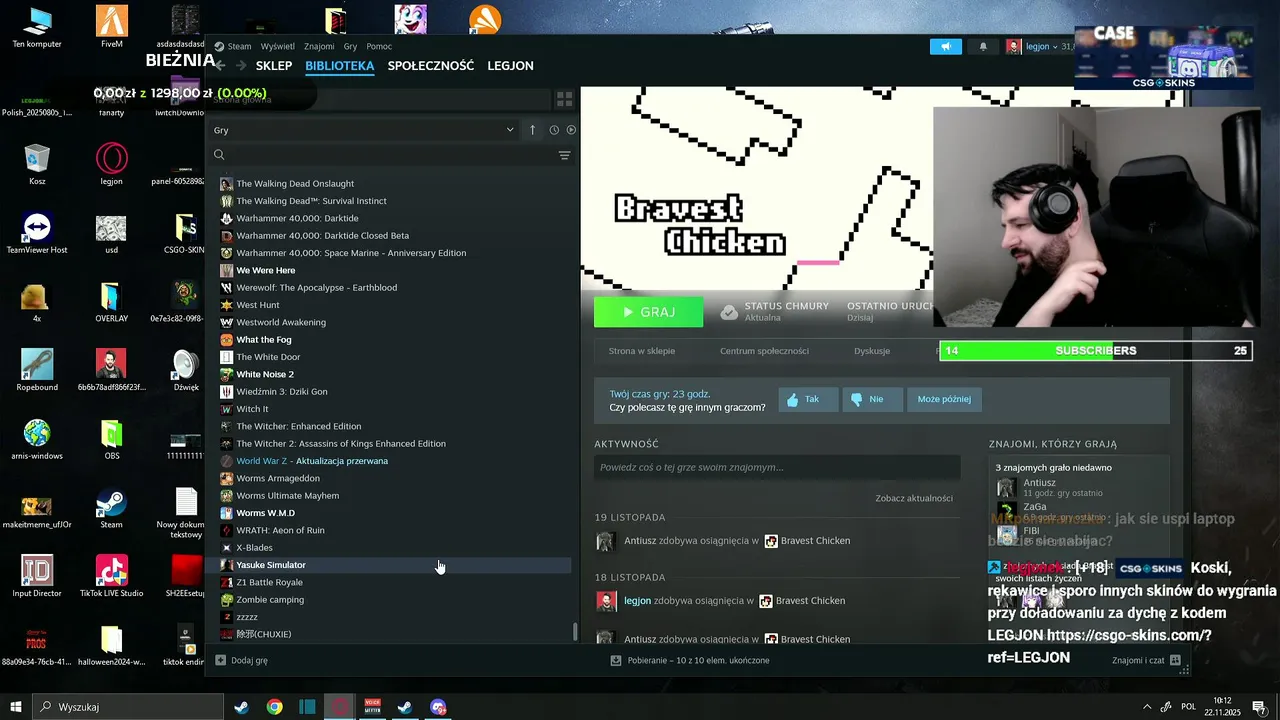Click the sort ascending arrow icon
Image resolution: width=1280 pixels, height=720 pixels.
pyautogui.click(x=532, y=130)
